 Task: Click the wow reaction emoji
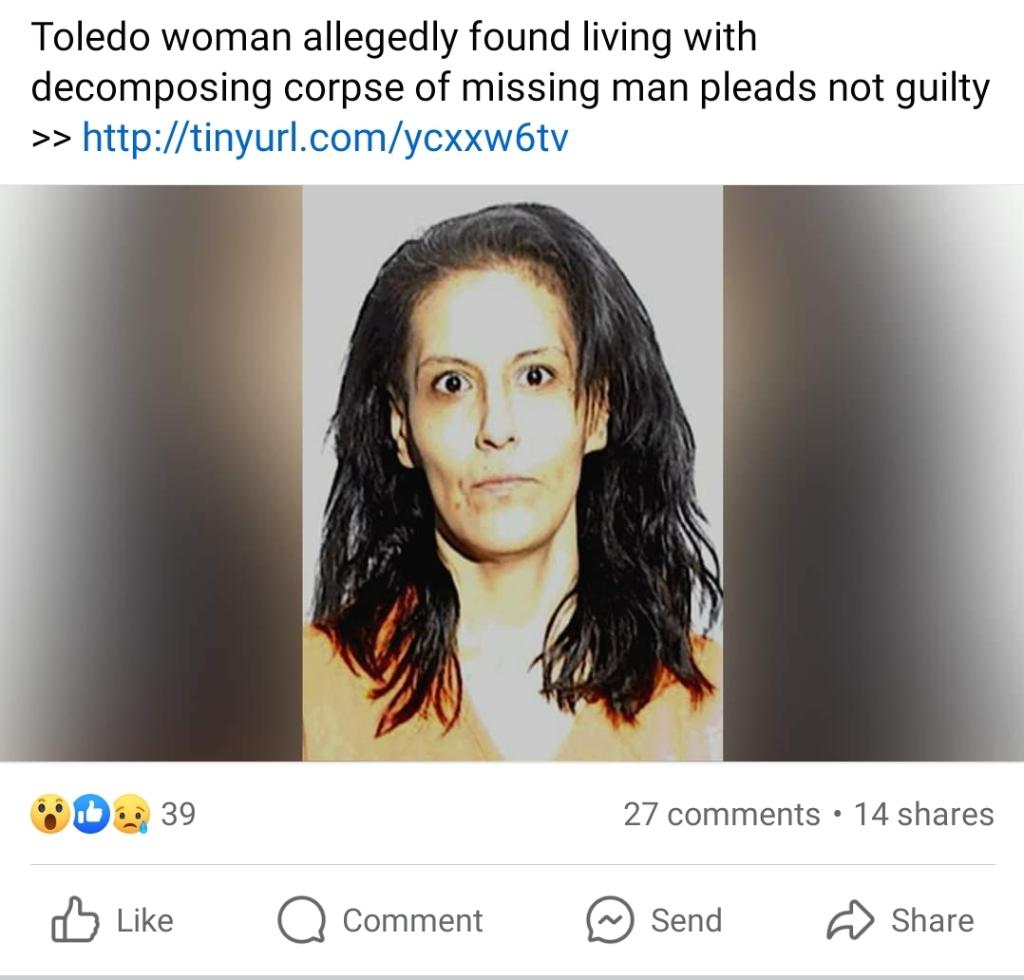[50, 814]
